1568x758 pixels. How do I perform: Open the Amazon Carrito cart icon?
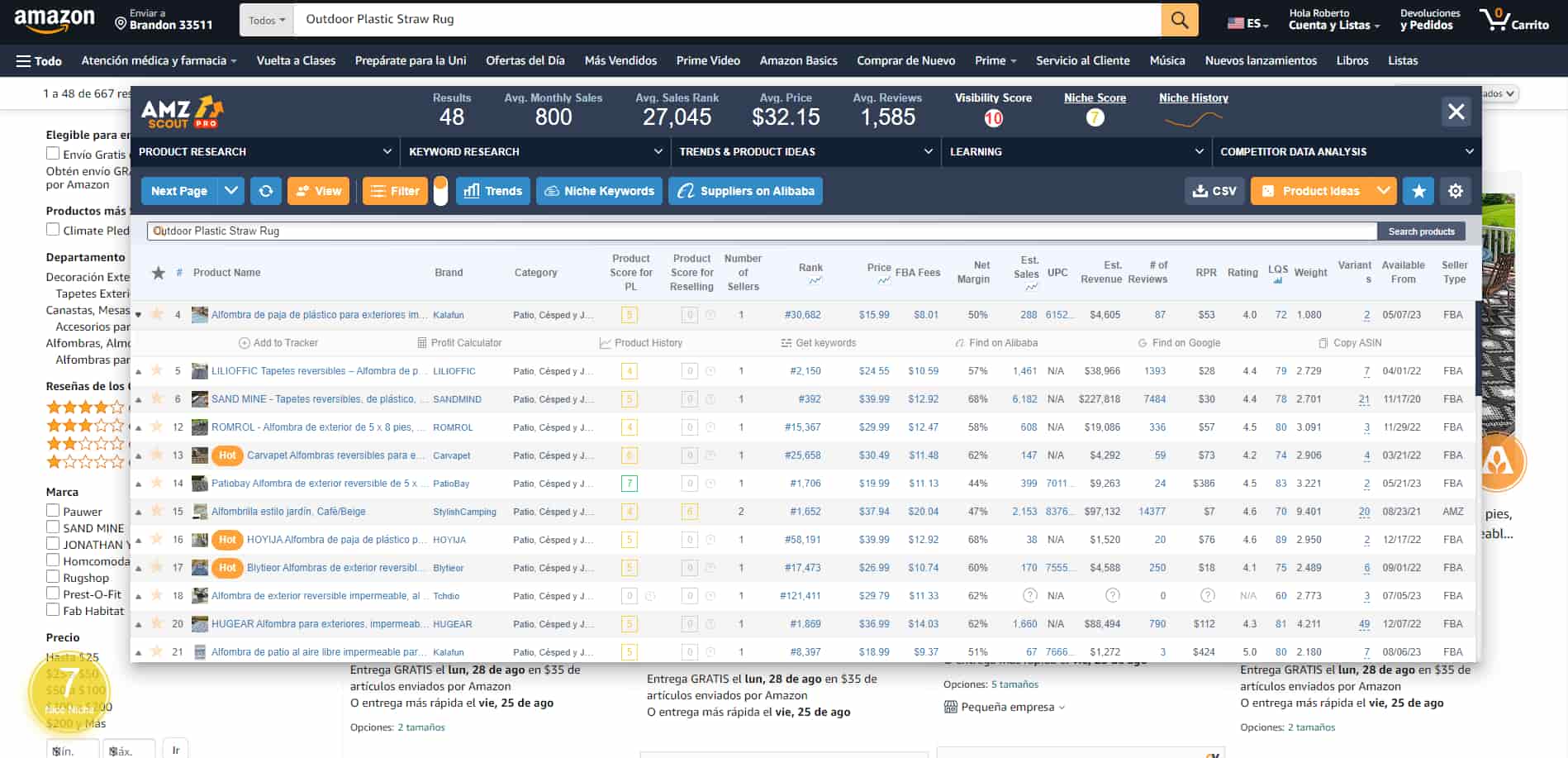point(1513,20)
